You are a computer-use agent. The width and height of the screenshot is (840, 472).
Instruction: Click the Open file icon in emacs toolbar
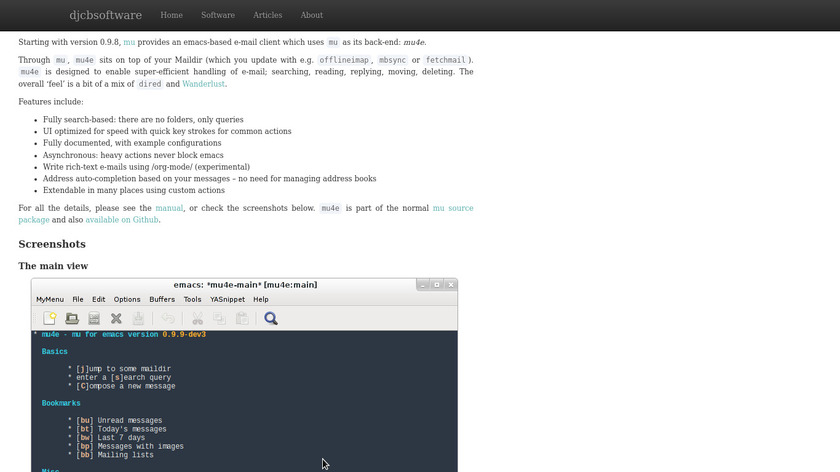72,318
